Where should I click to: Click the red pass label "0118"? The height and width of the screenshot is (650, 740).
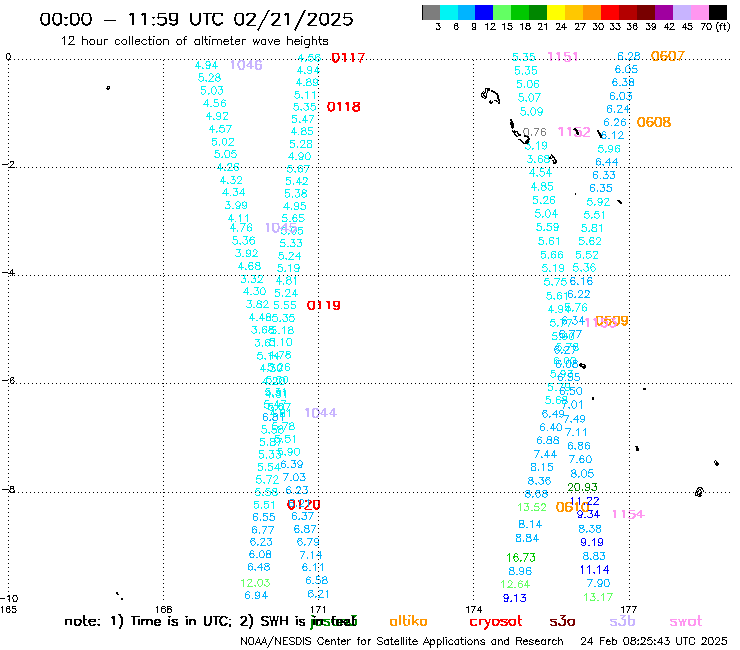[x=344, y=107]
